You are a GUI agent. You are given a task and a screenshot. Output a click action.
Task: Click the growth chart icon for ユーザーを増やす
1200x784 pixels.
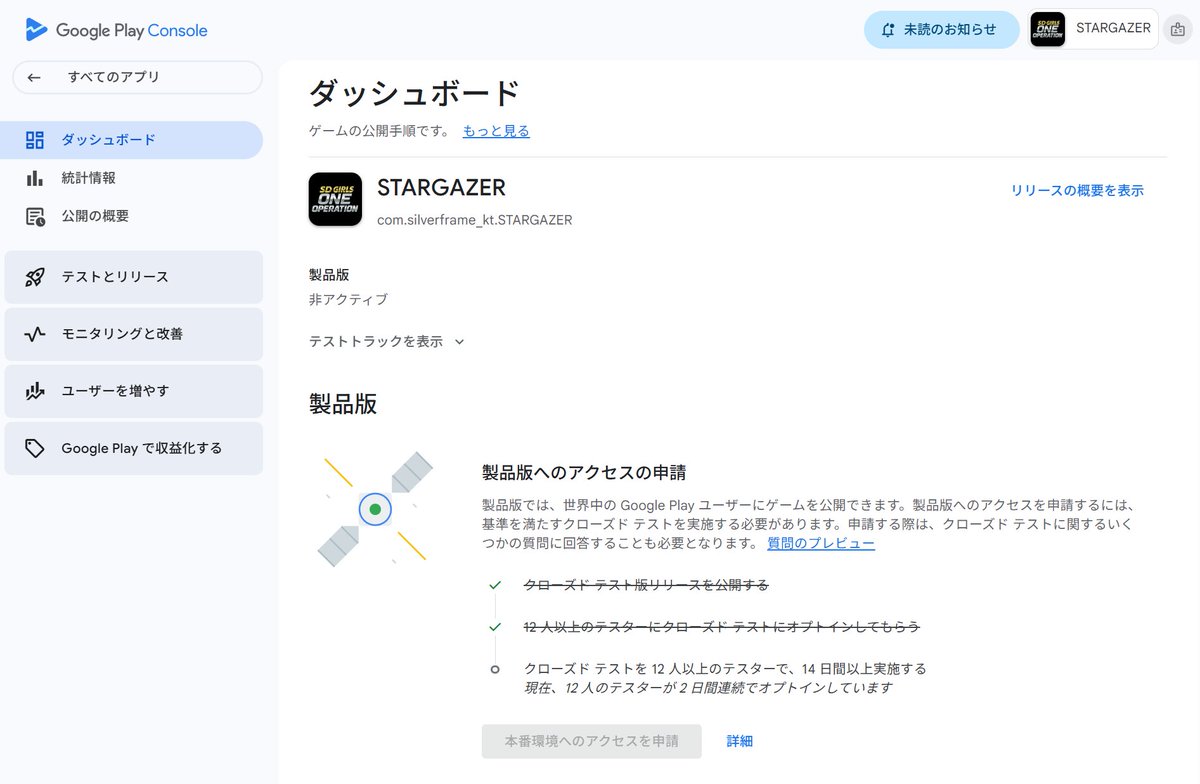click(x=35, y=391)
